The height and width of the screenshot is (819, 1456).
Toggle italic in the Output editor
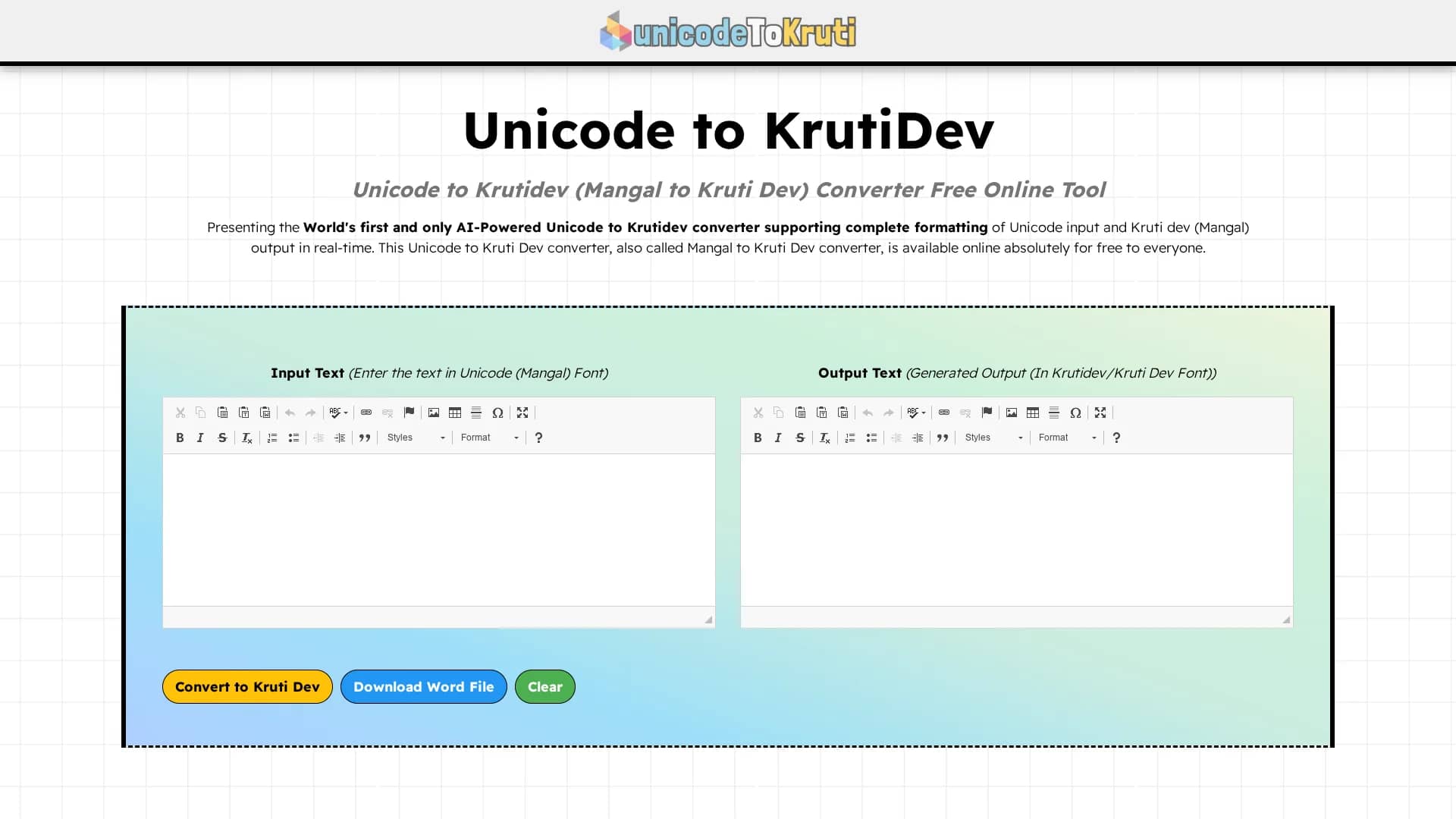(778, 438)
